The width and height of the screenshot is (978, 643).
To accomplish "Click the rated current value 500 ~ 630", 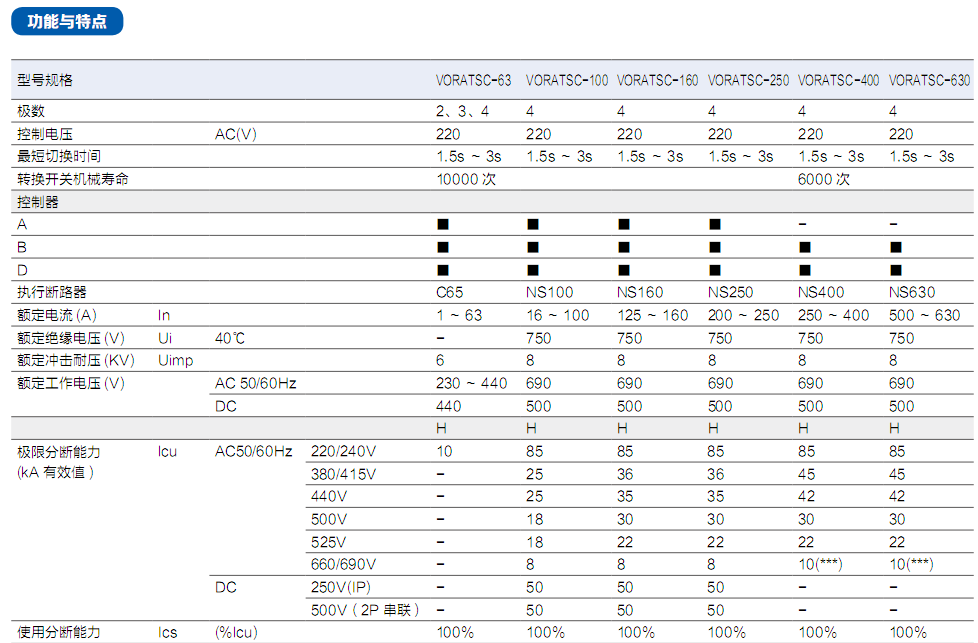I will point(924,315).
